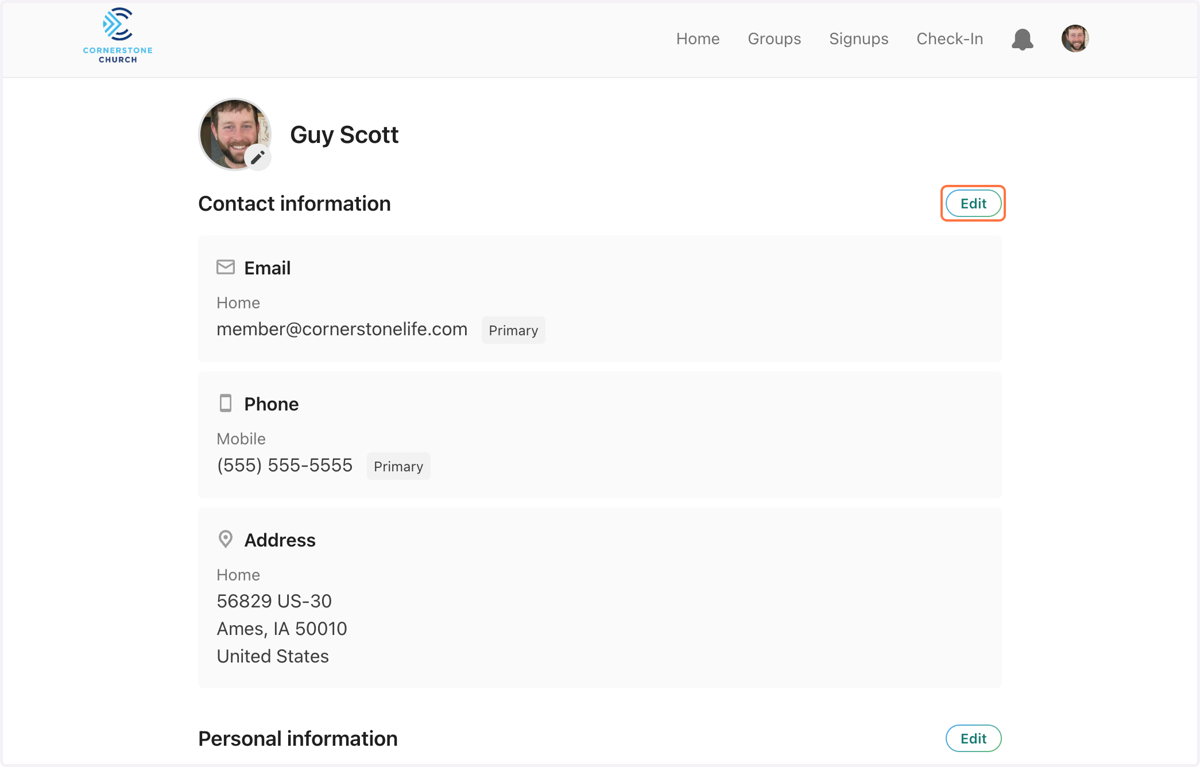
Task: Click the Cornerstone Church logo
Action: tap(118, 36)
